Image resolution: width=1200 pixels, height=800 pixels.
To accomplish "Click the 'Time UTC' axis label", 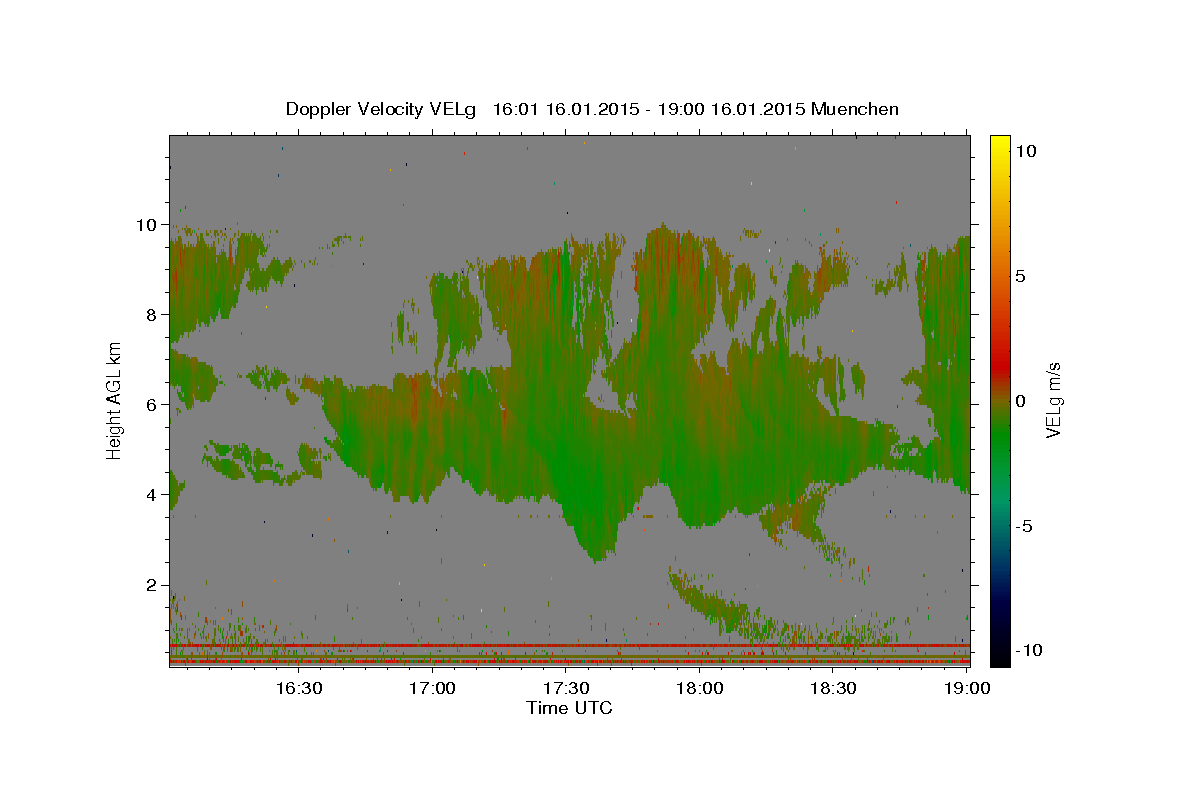I will coord(569,708).
